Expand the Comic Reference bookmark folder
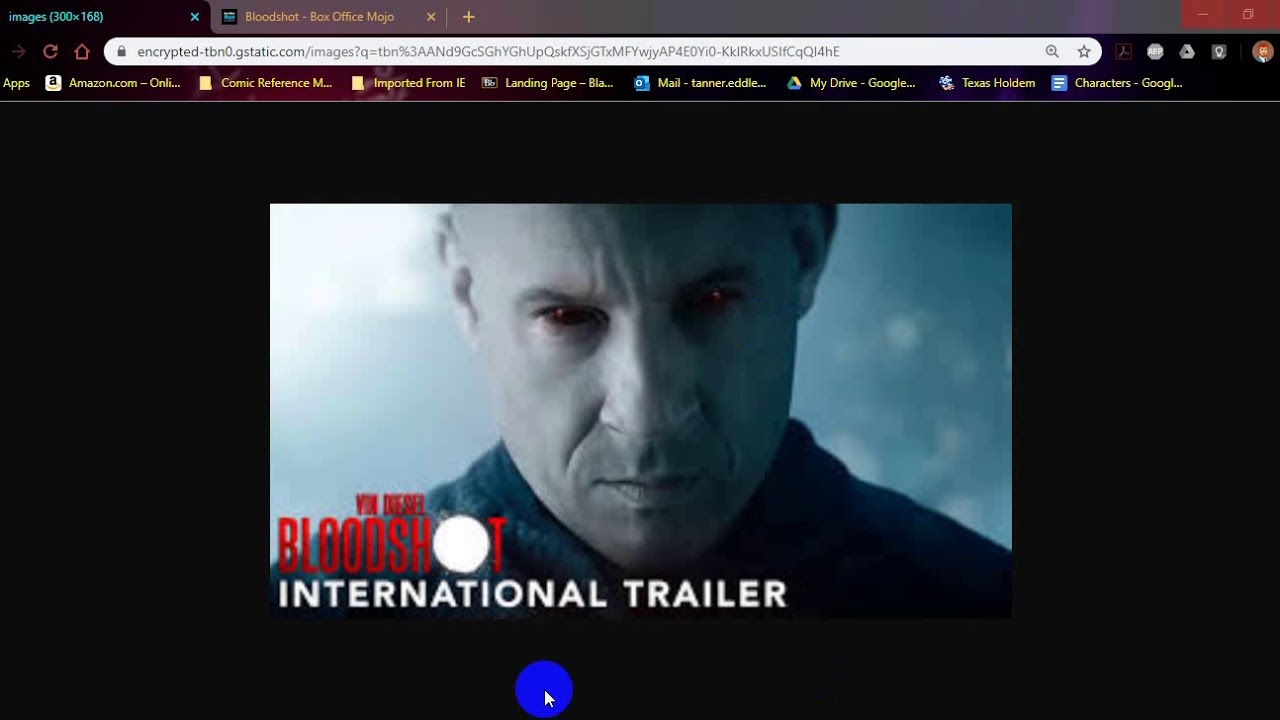The image size is (1280, 720). [x=266, y=83]
